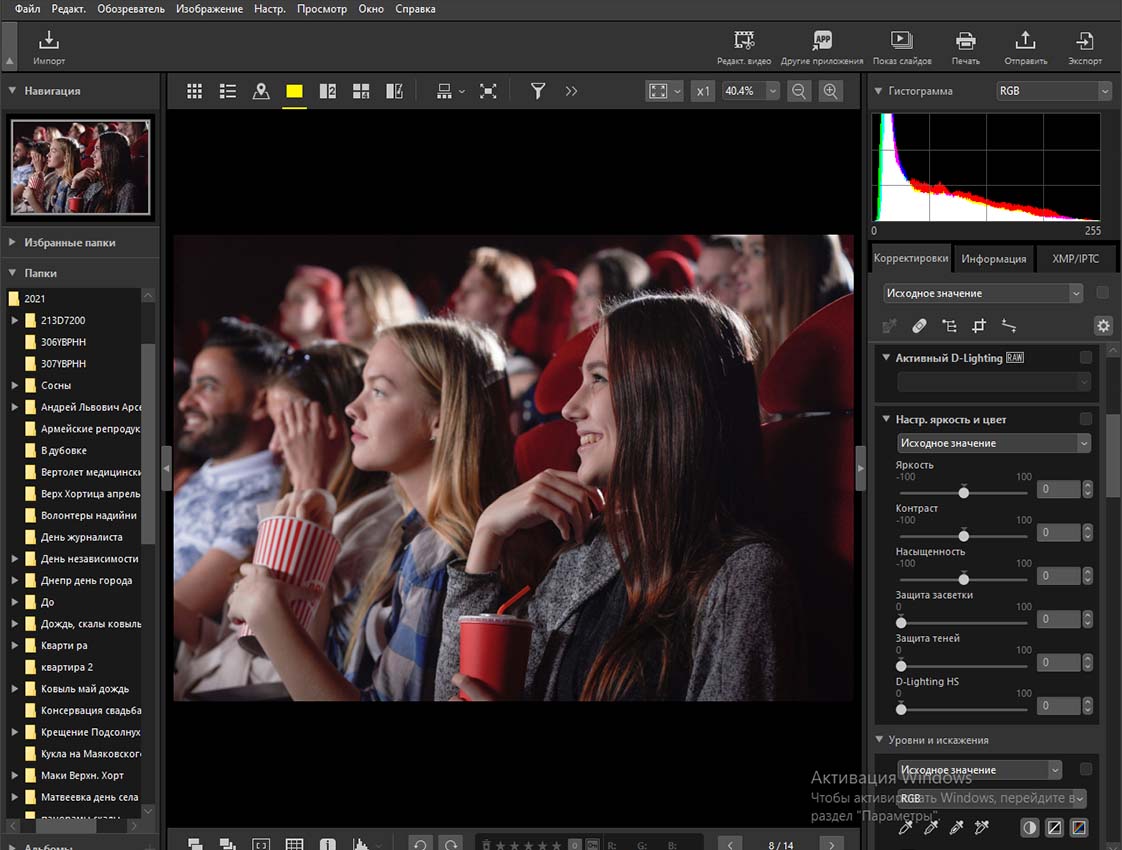Set zoom to x1 (100%)
1122x850 pixels.
pyautogui.click(x=703, y=91)
